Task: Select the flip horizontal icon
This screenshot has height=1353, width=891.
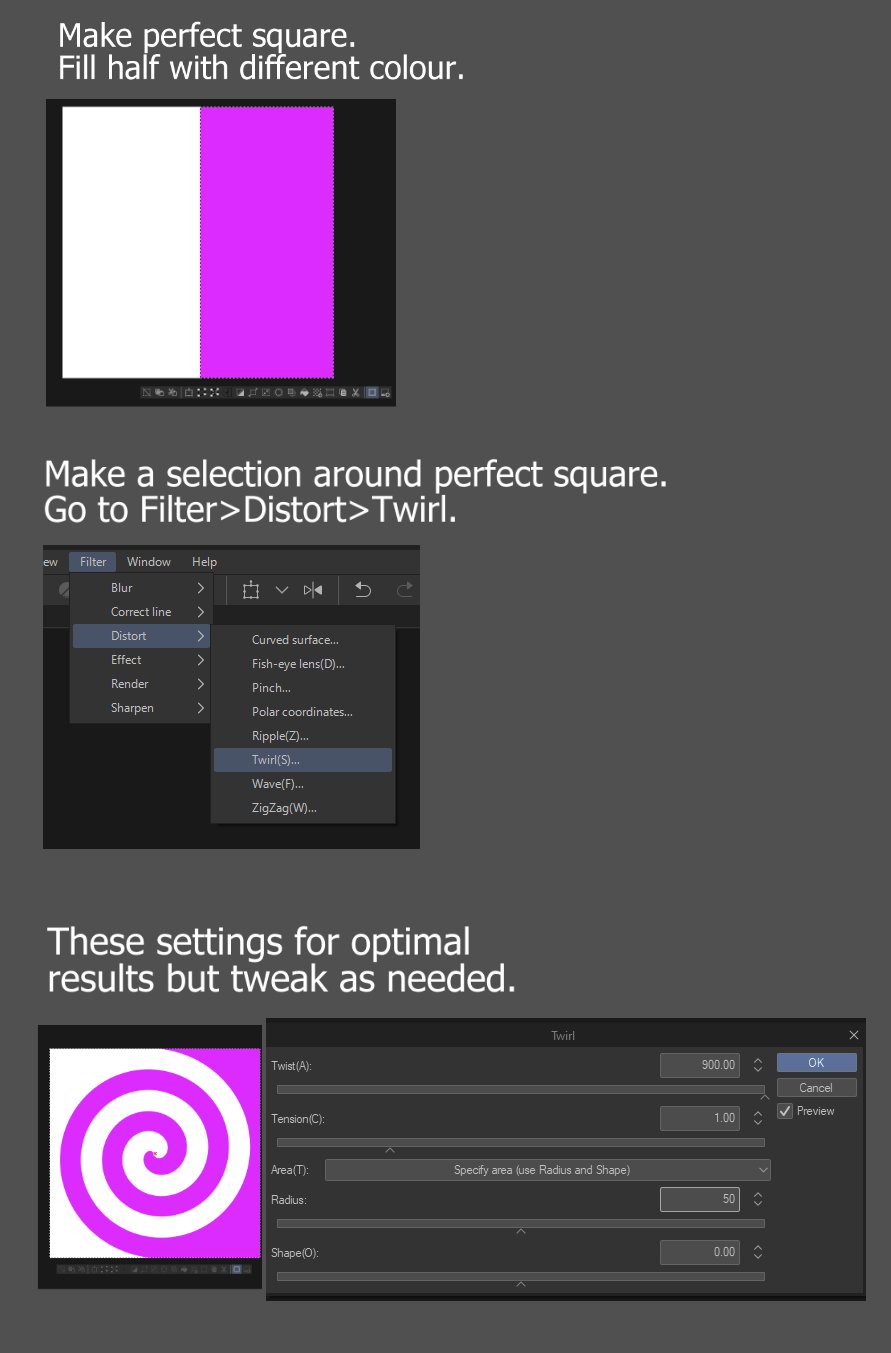Action: pyautogui.click(x=313, y=590)
